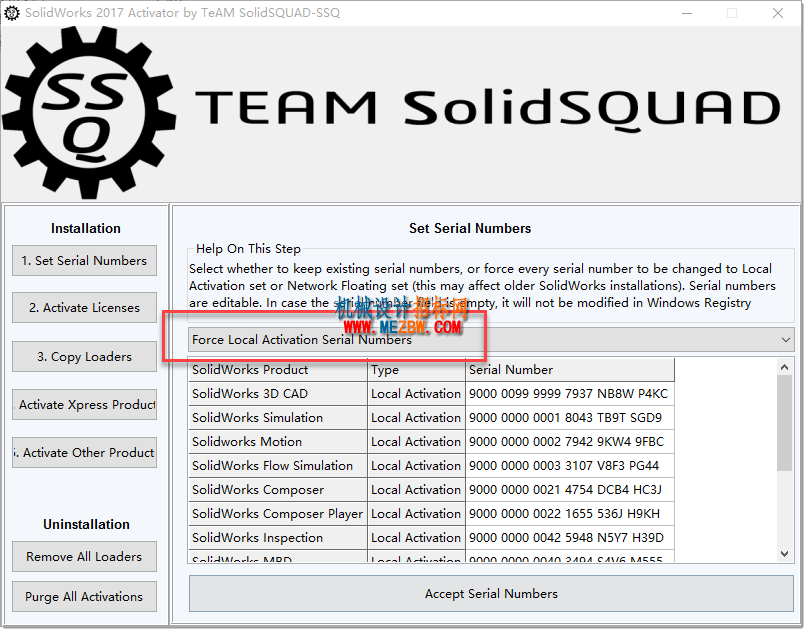The width and height of the screenshot is (807, 632).
Task: Click the table scrollbar up arrow
Action: tap(784, 367)
